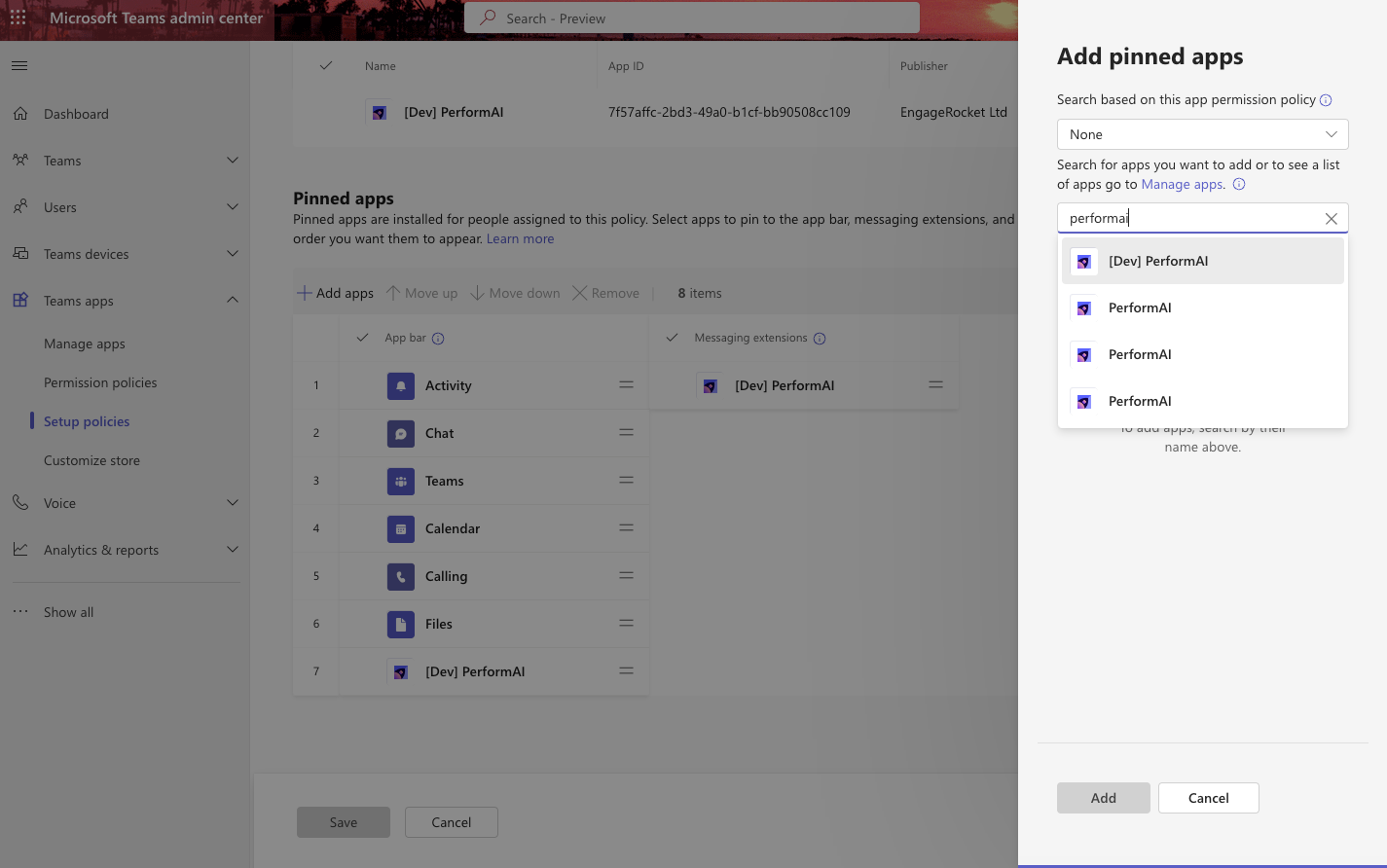This screenshot has height=868, width=1387.
Task: Click the Calling row in App bar
Action: tap(493, 576)
